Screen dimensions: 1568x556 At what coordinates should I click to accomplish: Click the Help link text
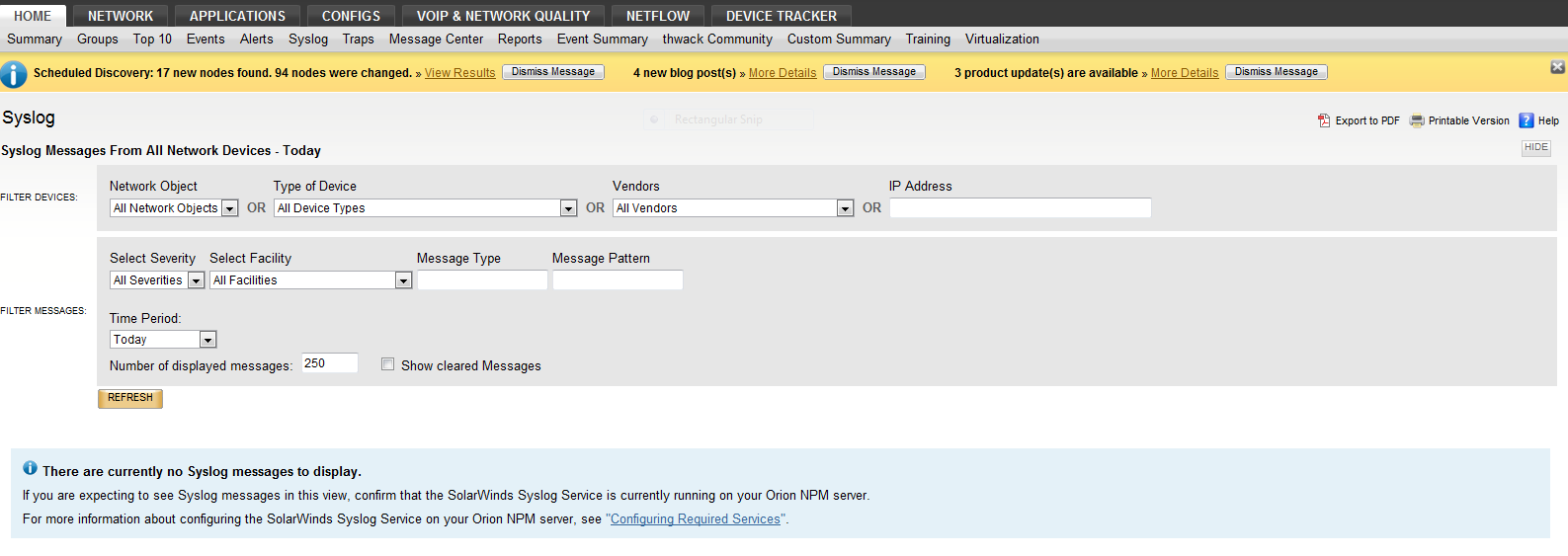pyautogui.click(x=1548, y=120)
